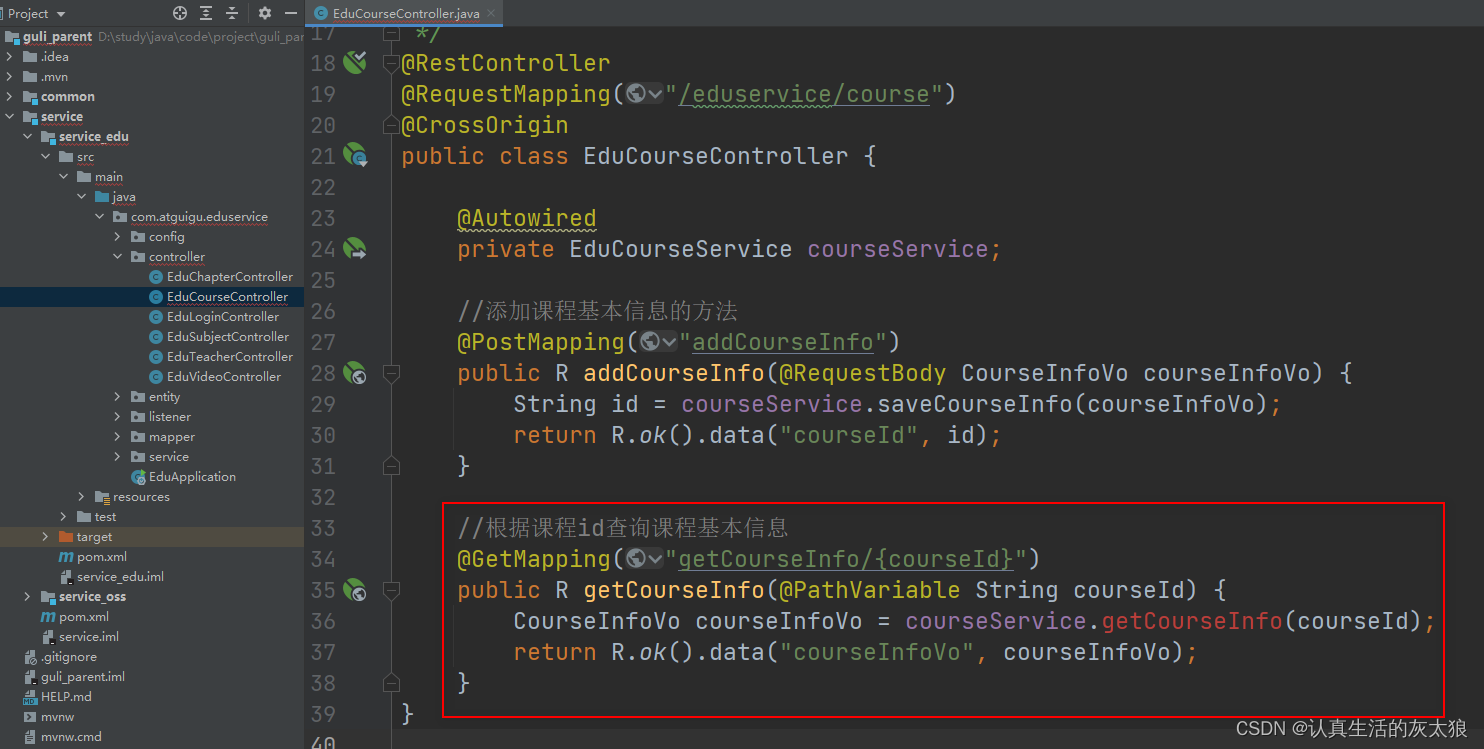Screen dimensions: 1484x749
Task: Click the endpoint gutter icon on line 35
Action: tap(355, 590)
